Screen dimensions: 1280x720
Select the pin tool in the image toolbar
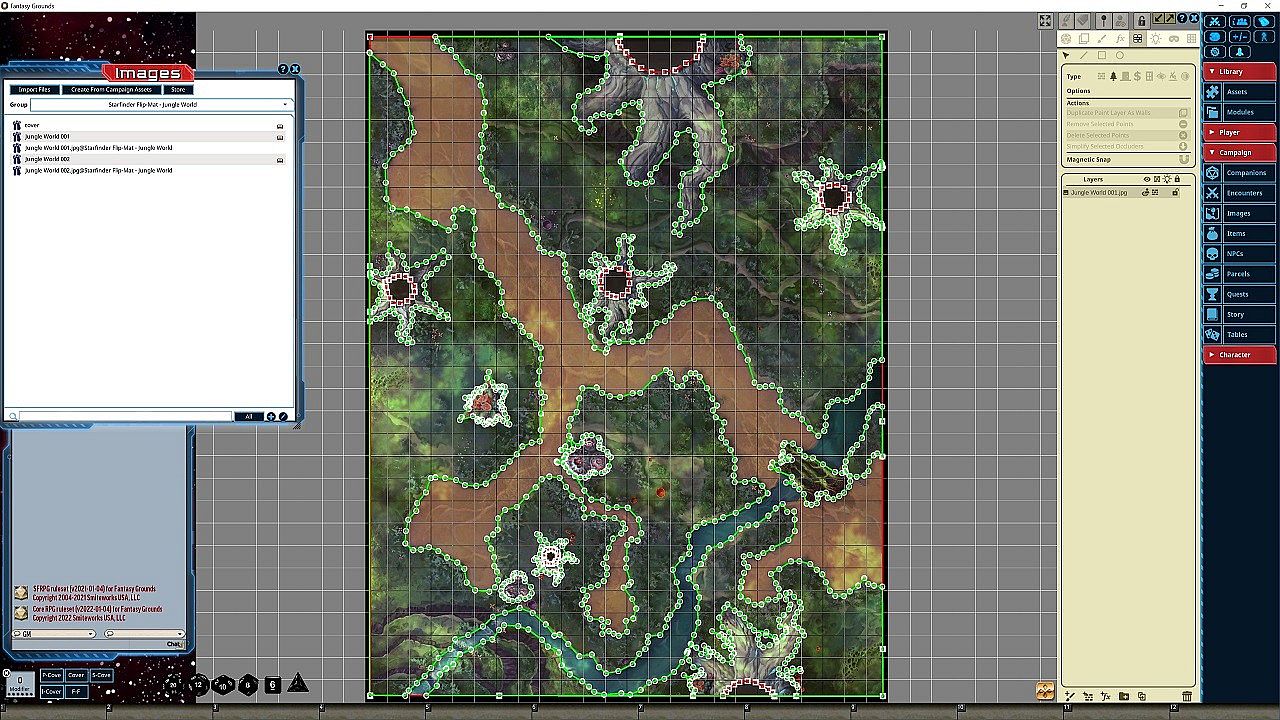pyautogui.click(x=1103, y=21)
